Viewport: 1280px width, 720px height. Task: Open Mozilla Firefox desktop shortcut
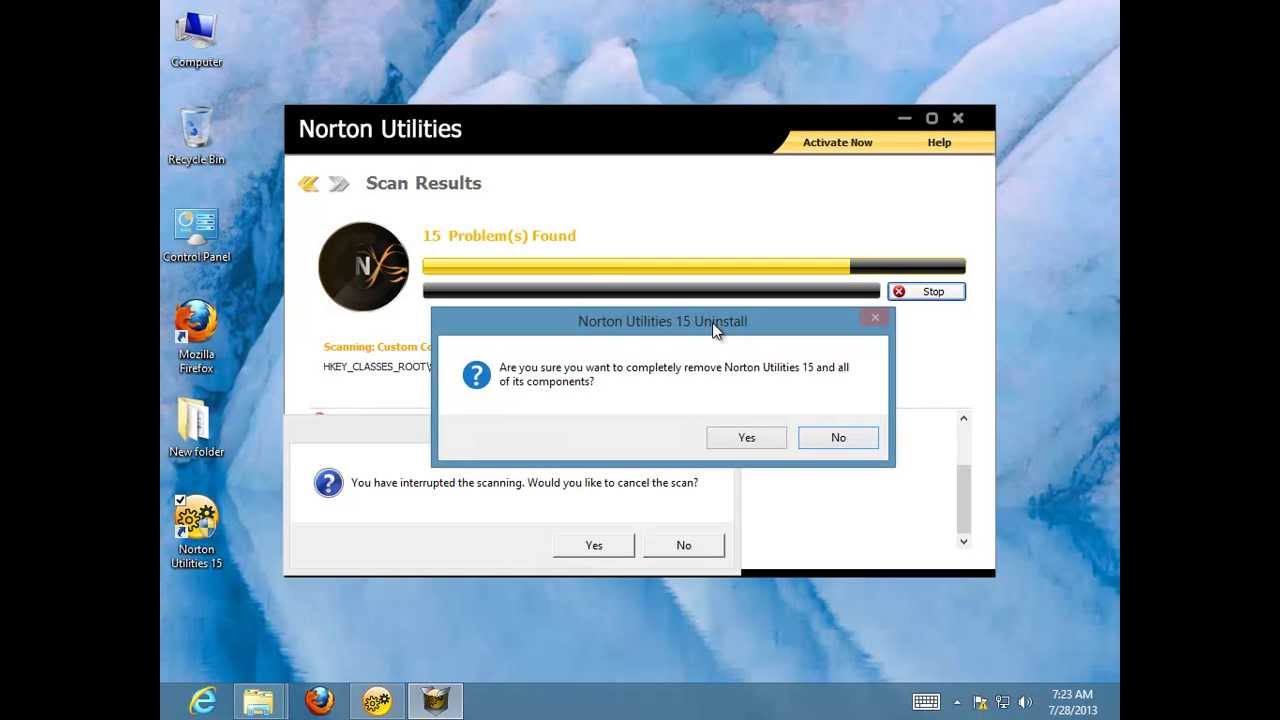196,337
